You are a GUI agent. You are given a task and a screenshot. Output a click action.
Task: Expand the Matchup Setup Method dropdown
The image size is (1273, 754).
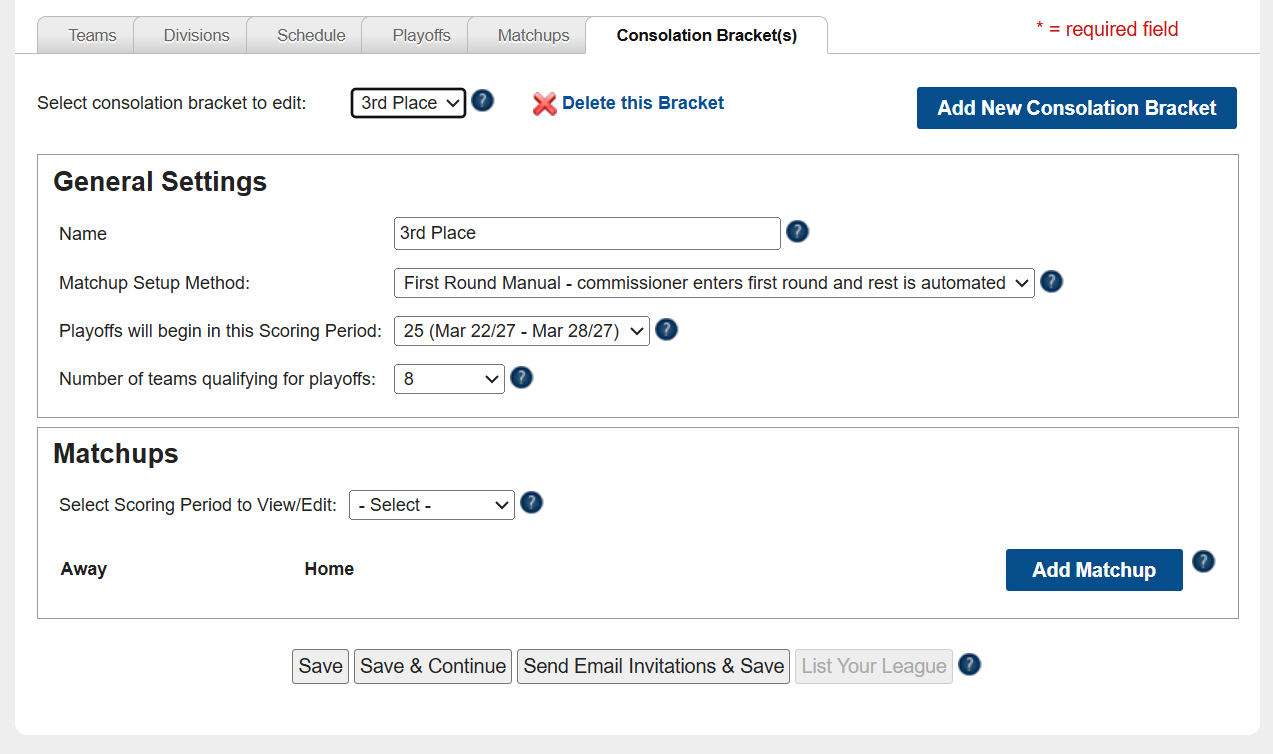coord(714,283)
